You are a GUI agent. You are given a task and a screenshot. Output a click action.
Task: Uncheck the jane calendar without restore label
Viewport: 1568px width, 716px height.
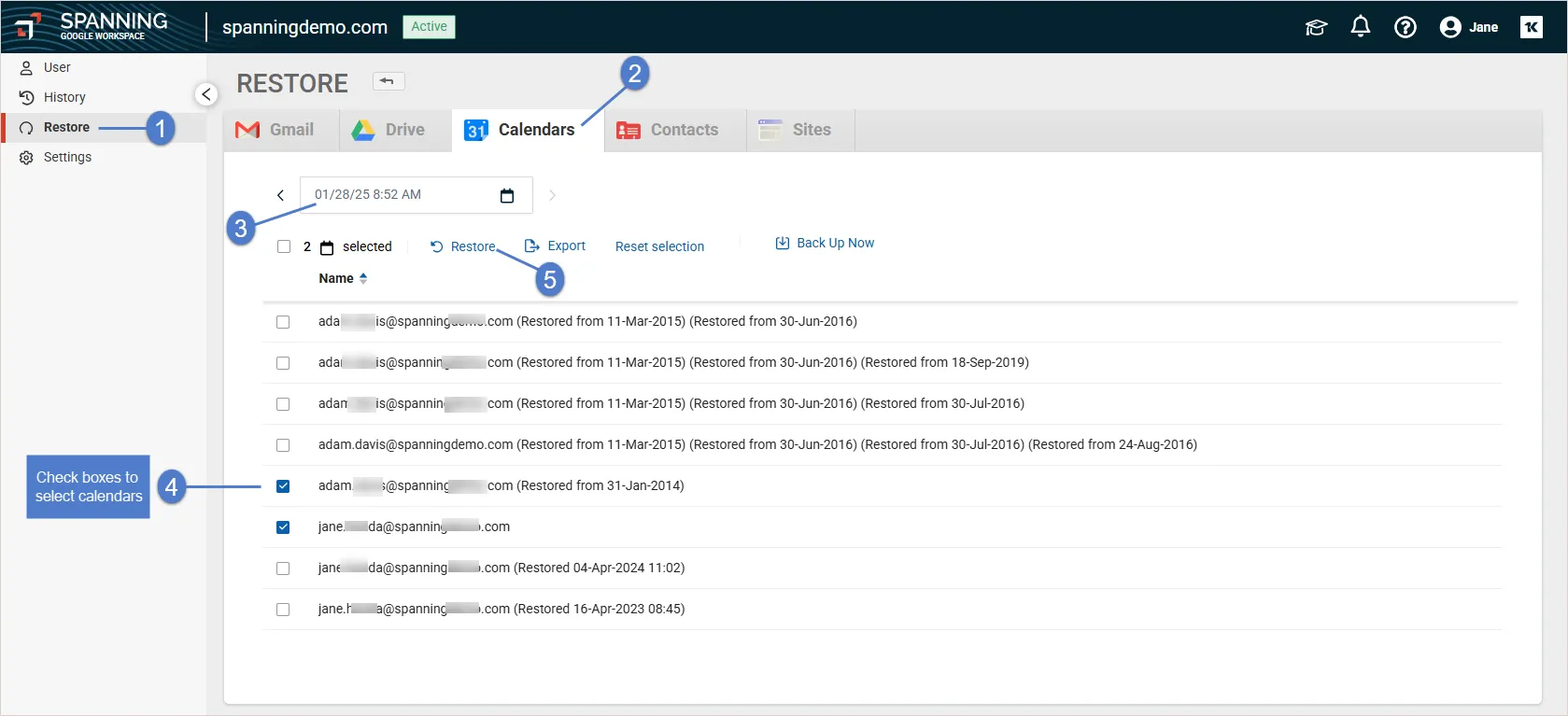pyautogui.click(x=283, y=527)
